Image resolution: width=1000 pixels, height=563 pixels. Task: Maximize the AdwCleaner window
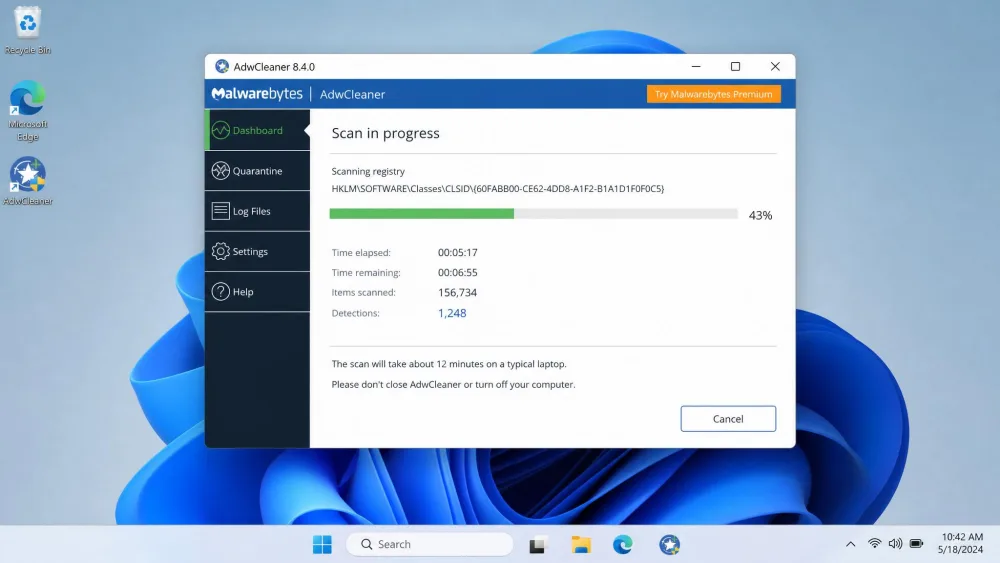coord(735,66)
